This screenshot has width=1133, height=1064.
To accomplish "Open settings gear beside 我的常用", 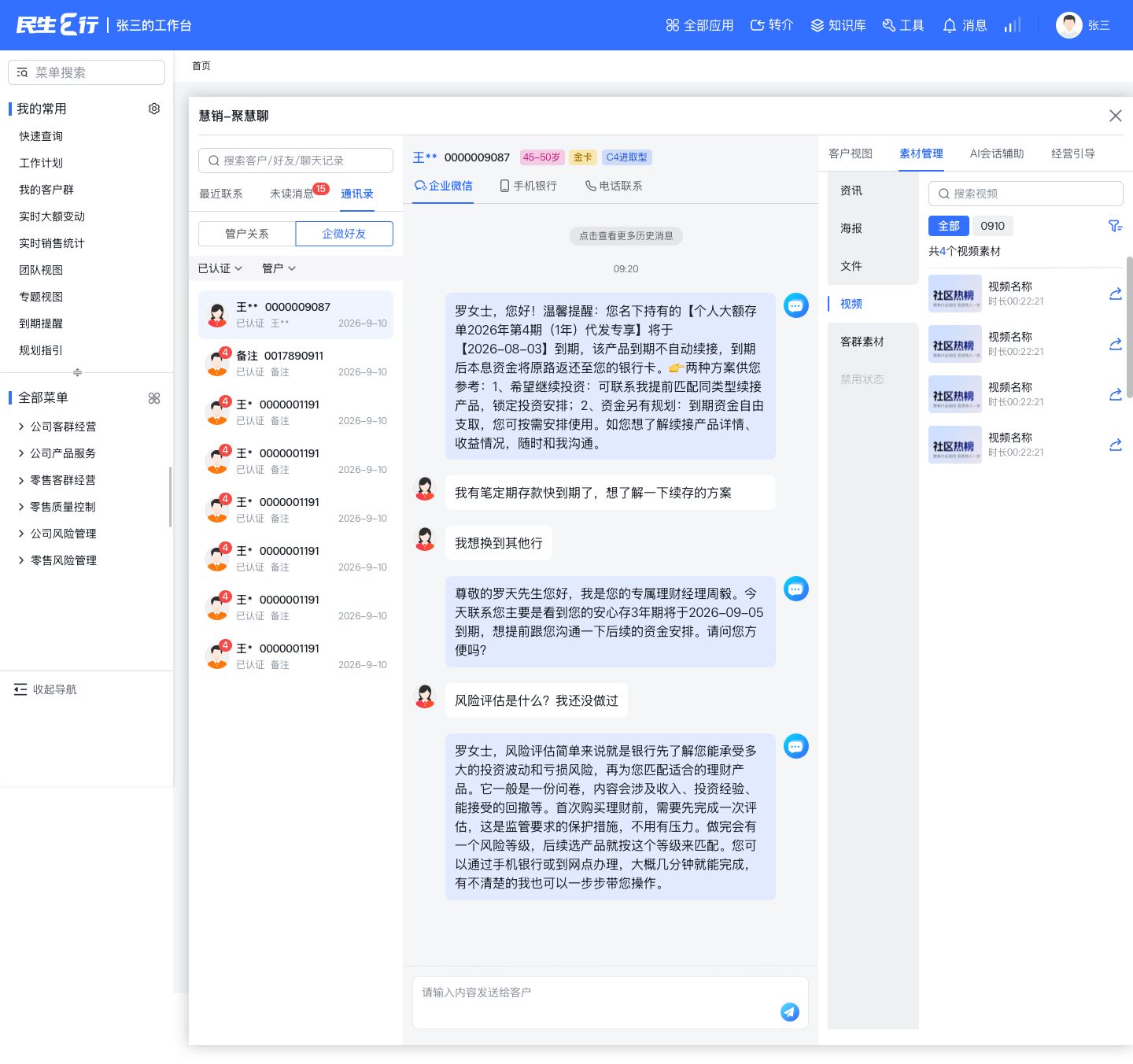I will pyautogui.click(x=154, y=109).
